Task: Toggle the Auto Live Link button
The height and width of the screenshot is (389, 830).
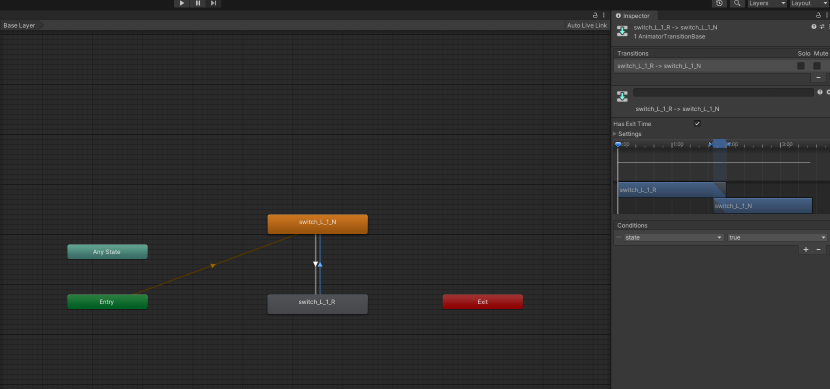Action: point(587,25)
